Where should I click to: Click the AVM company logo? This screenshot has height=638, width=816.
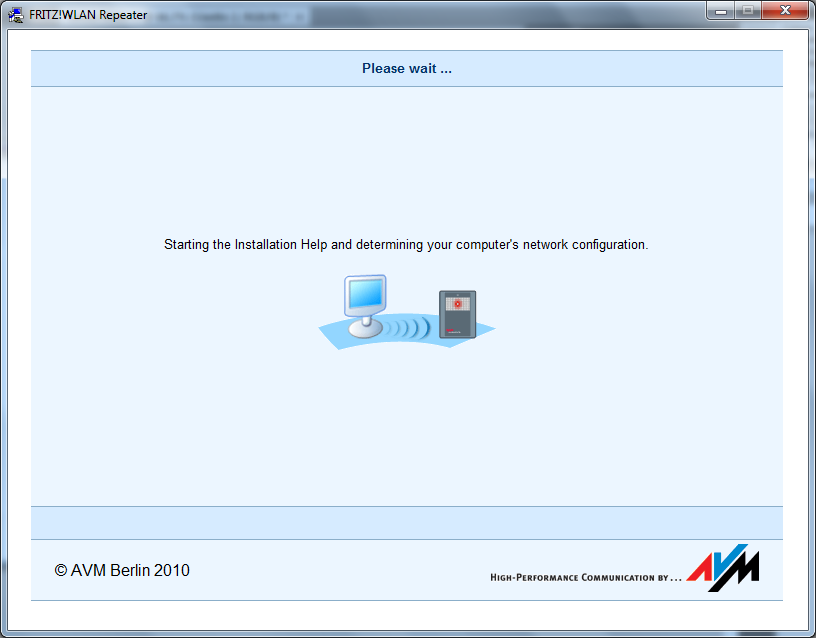pos(723,568)
